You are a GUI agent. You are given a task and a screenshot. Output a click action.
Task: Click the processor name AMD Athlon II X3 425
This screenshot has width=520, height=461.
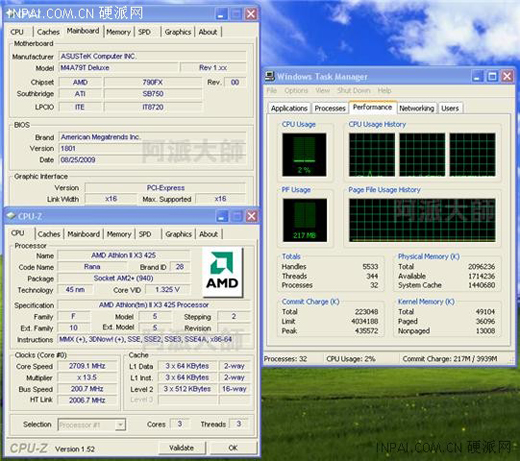coord(124,255)
